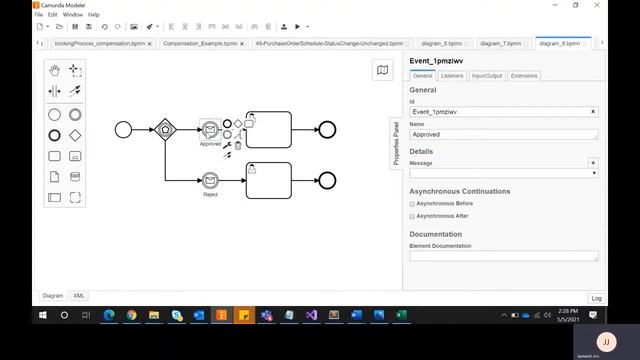Open start instance dropdown arrow

tap(308, 27)
